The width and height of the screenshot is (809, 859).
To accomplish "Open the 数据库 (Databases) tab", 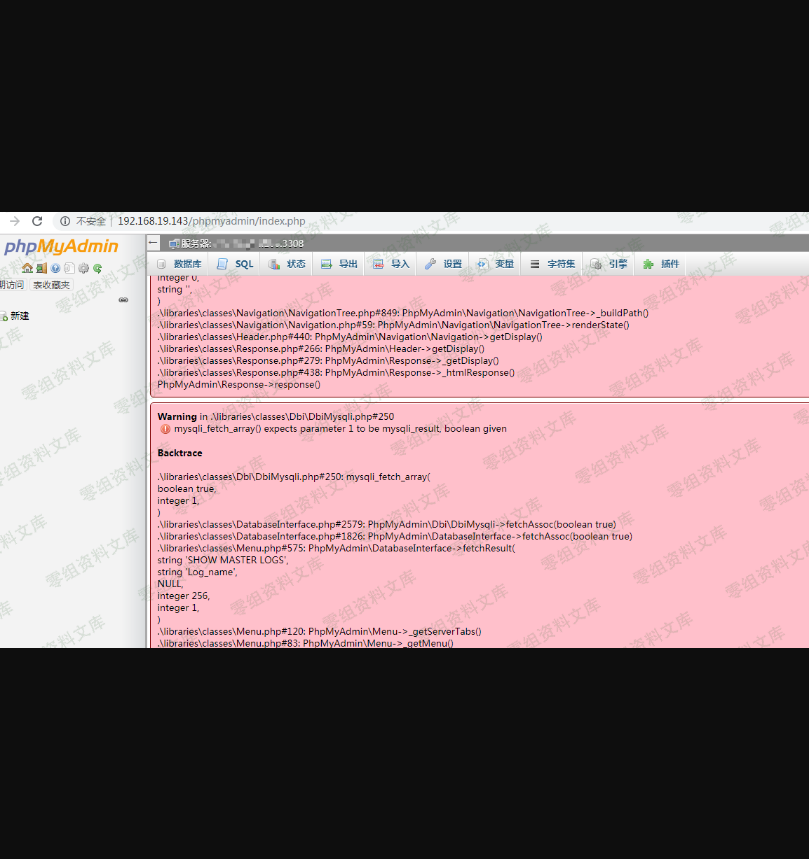I will pos(179,264).
